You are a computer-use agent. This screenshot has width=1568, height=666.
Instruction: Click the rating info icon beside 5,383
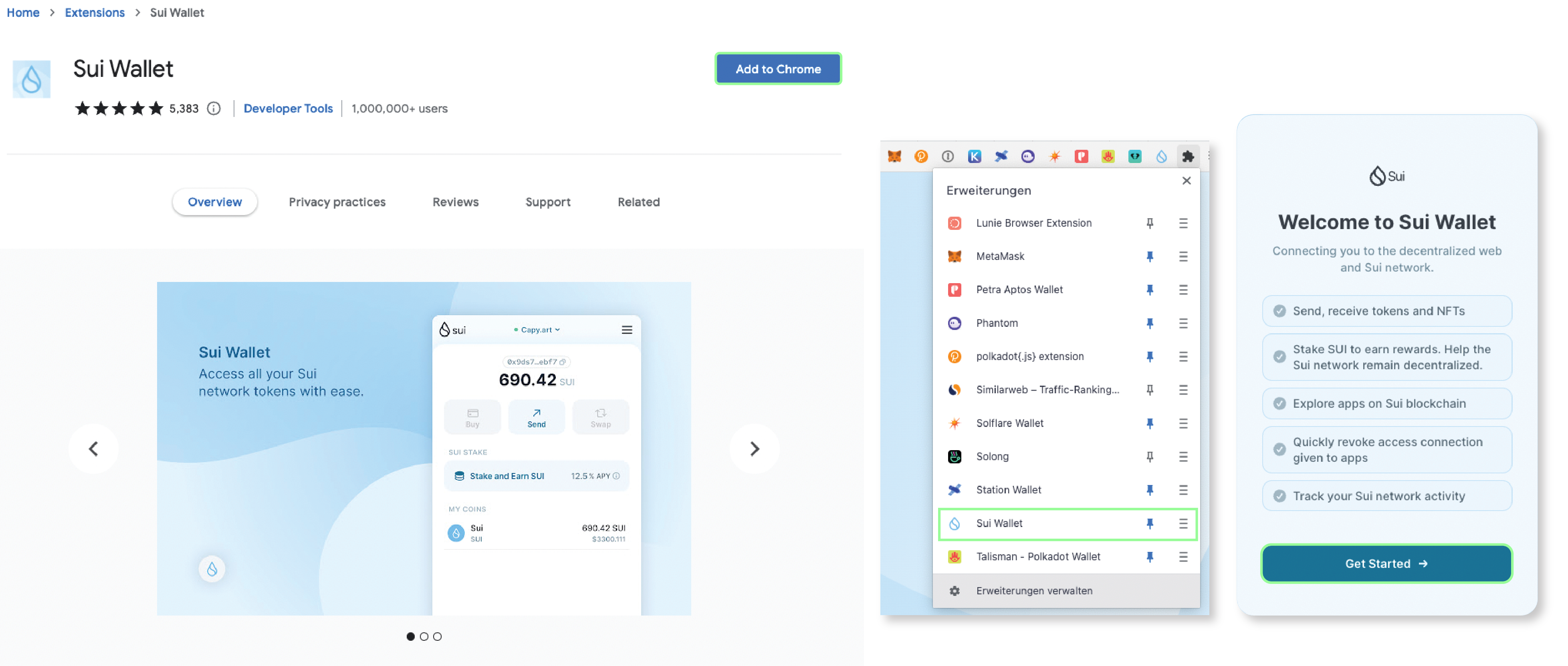tap(214, 108)
